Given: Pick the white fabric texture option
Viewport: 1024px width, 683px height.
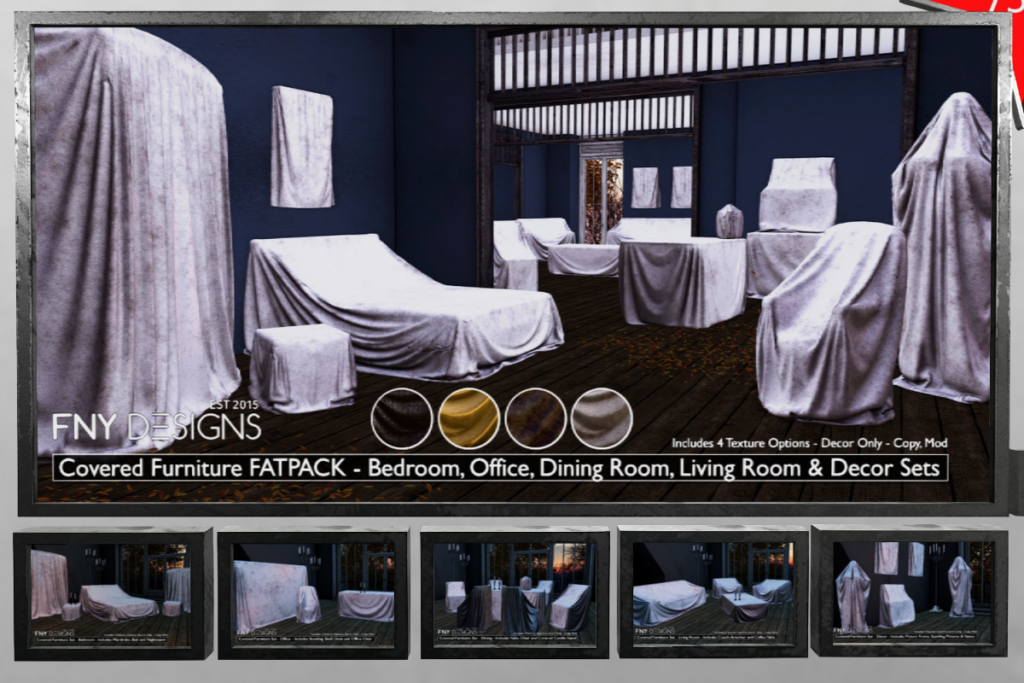Looking at the screenshot, I should 604,418.
